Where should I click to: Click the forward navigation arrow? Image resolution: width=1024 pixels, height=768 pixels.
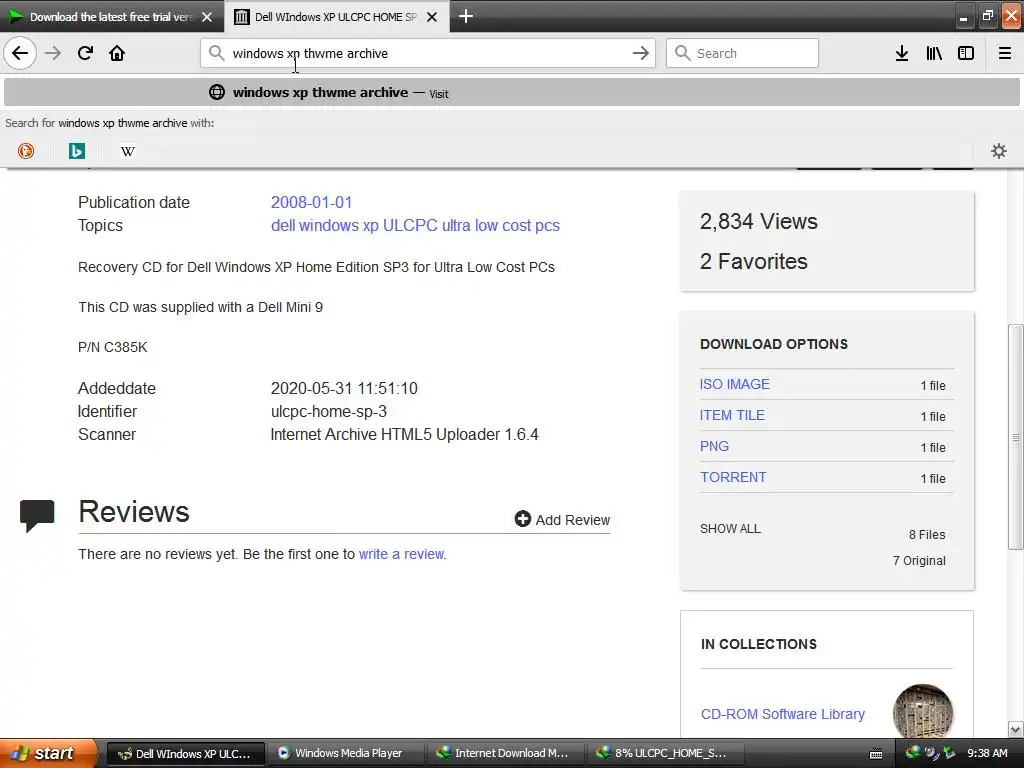(53, 54)
